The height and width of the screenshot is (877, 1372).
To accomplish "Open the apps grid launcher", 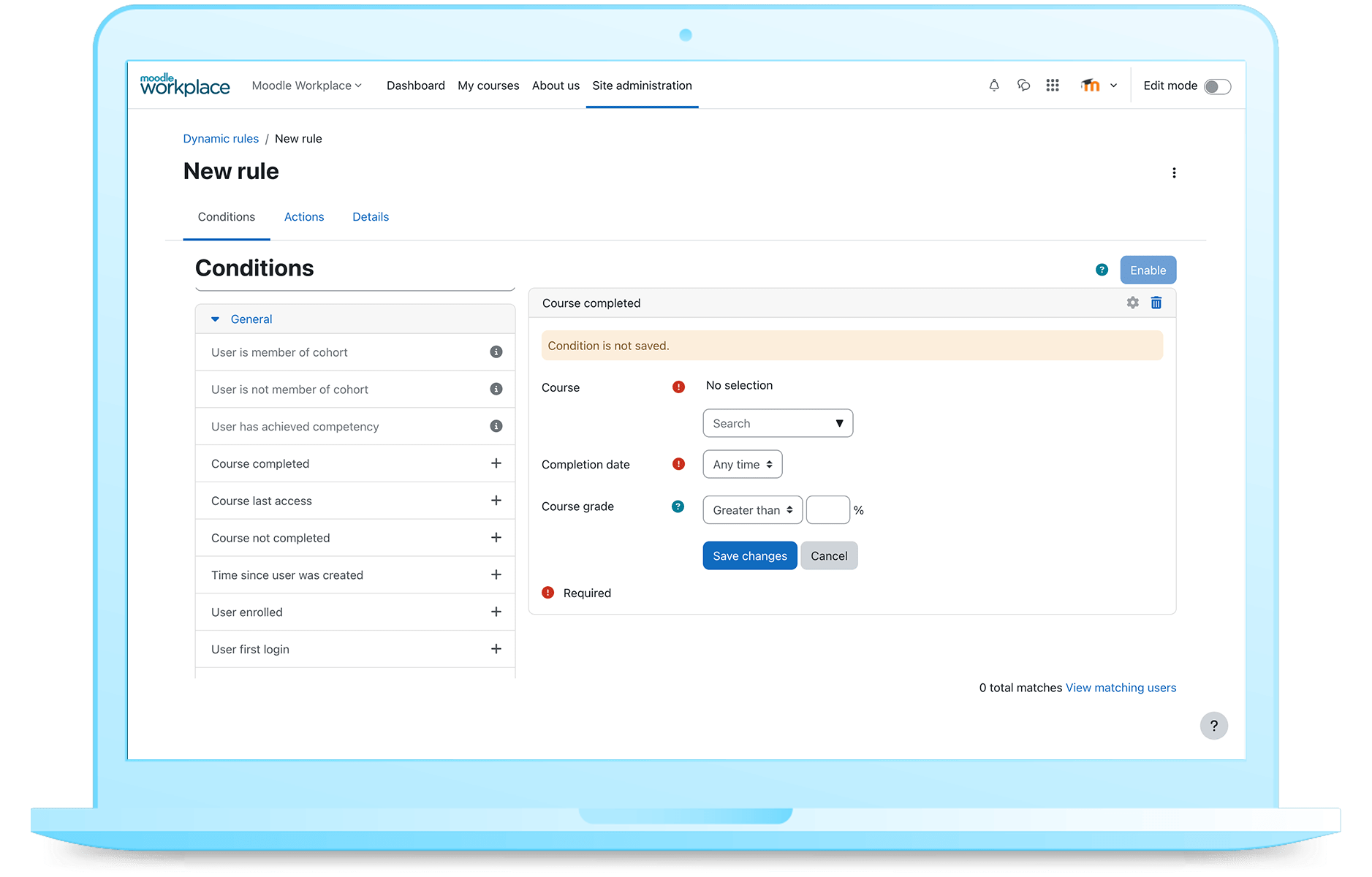I will tap(1053, 86).
